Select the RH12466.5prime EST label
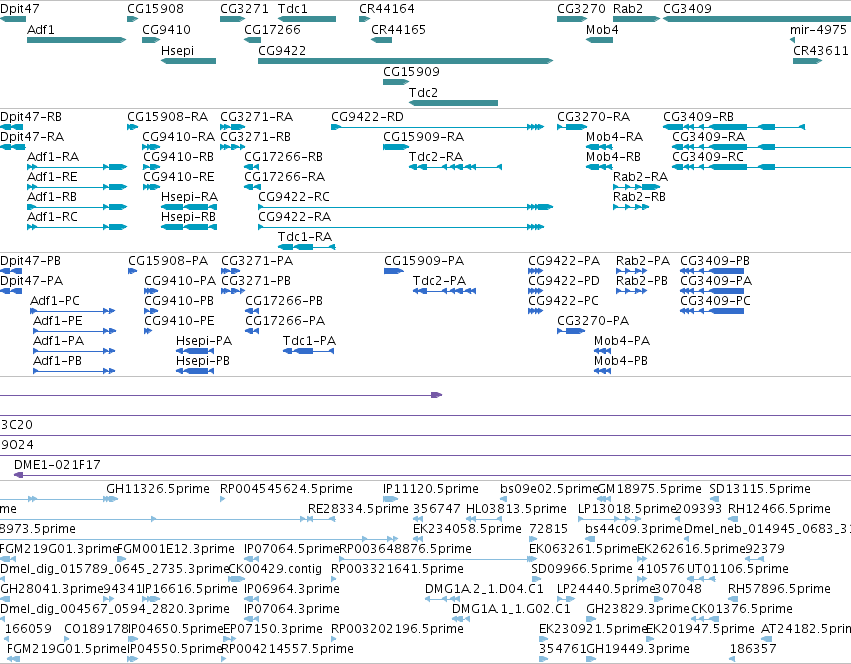 click(x=779, y=509)
